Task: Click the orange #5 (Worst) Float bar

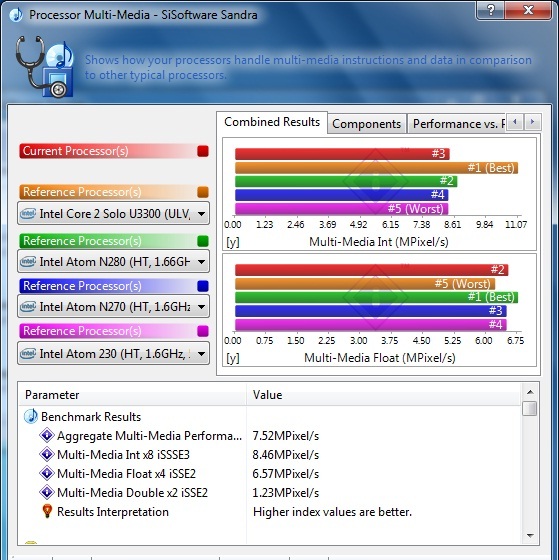Action: (x=365, y=284)
